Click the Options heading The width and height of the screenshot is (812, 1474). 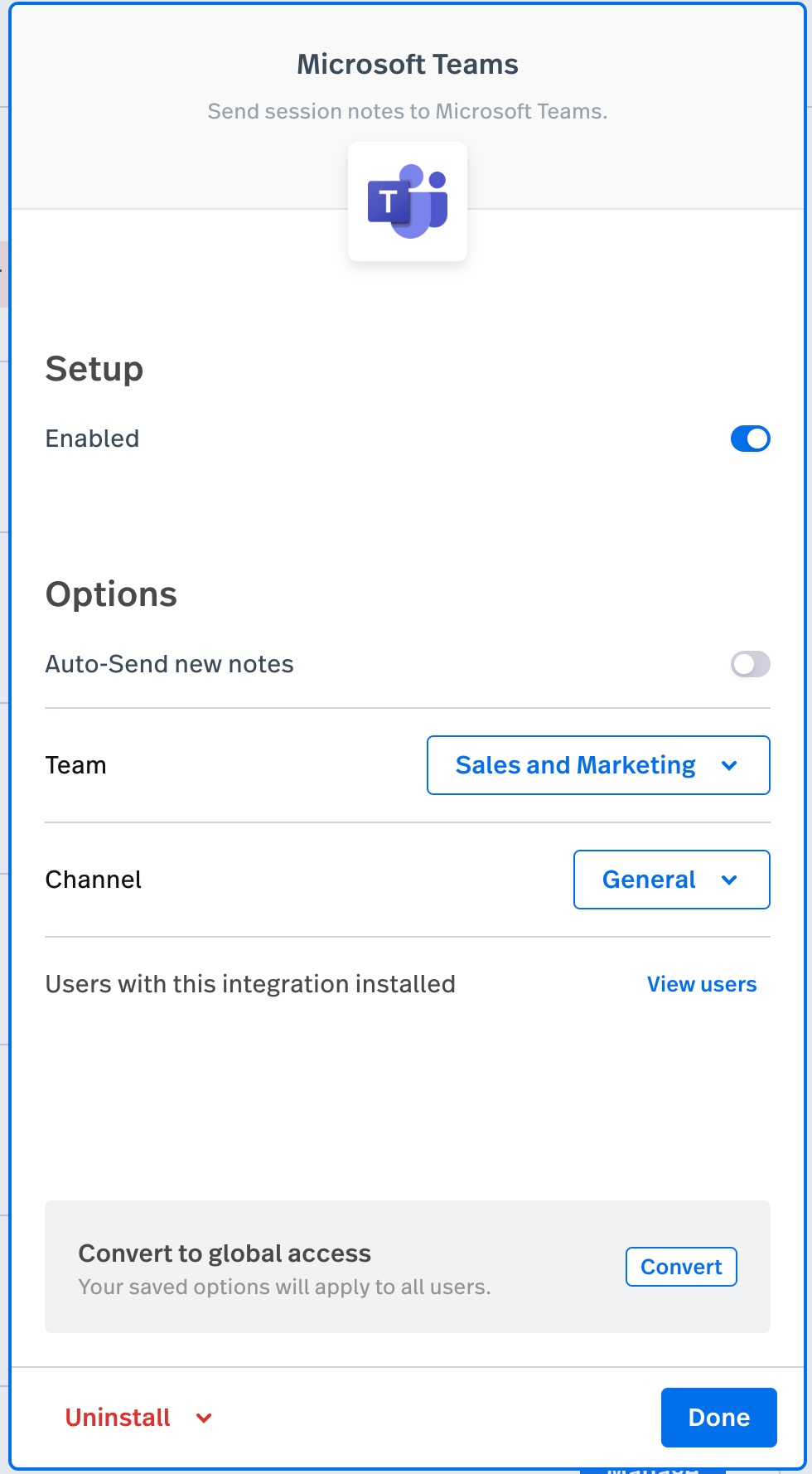pos(111,594)
